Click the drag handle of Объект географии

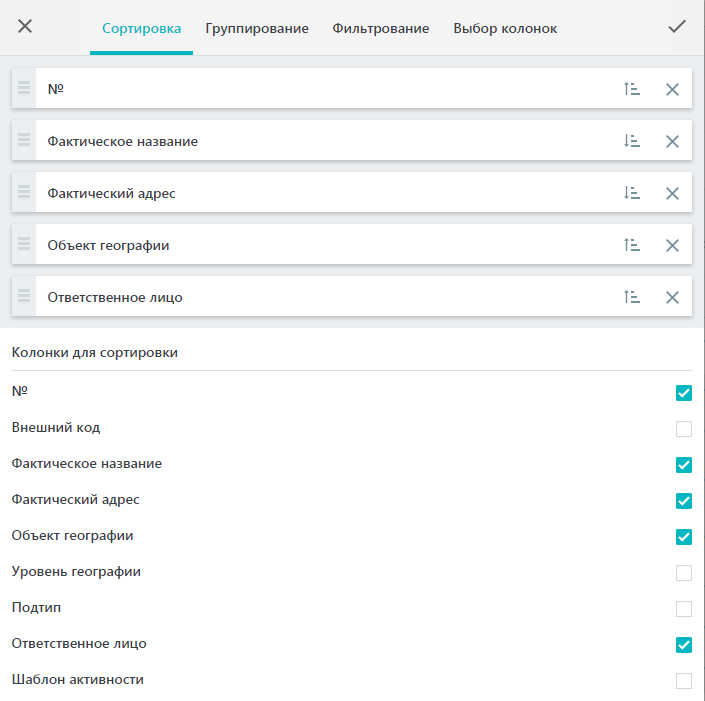pos(24,244)
